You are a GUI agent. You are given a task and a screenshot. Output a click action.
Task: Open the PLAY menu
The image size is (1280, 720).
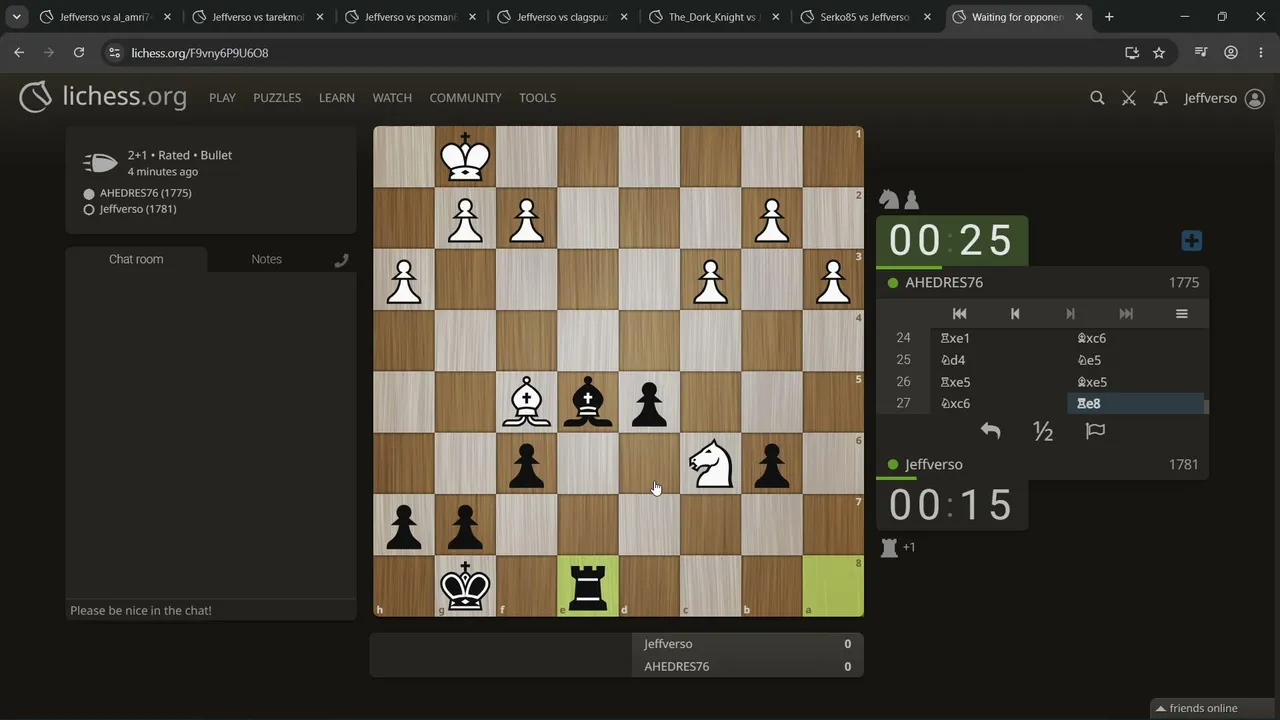pos(222,98)
